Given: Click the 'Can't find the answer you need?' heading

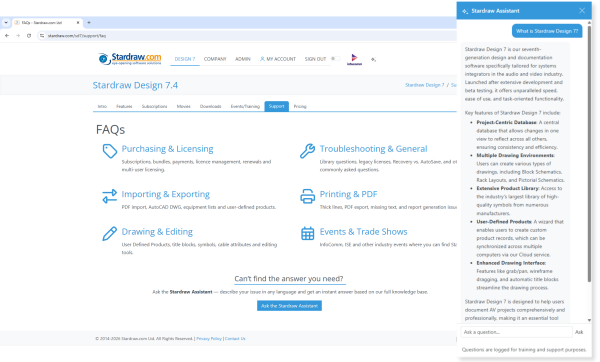Looking at the screenshot, I should (289, 279).
